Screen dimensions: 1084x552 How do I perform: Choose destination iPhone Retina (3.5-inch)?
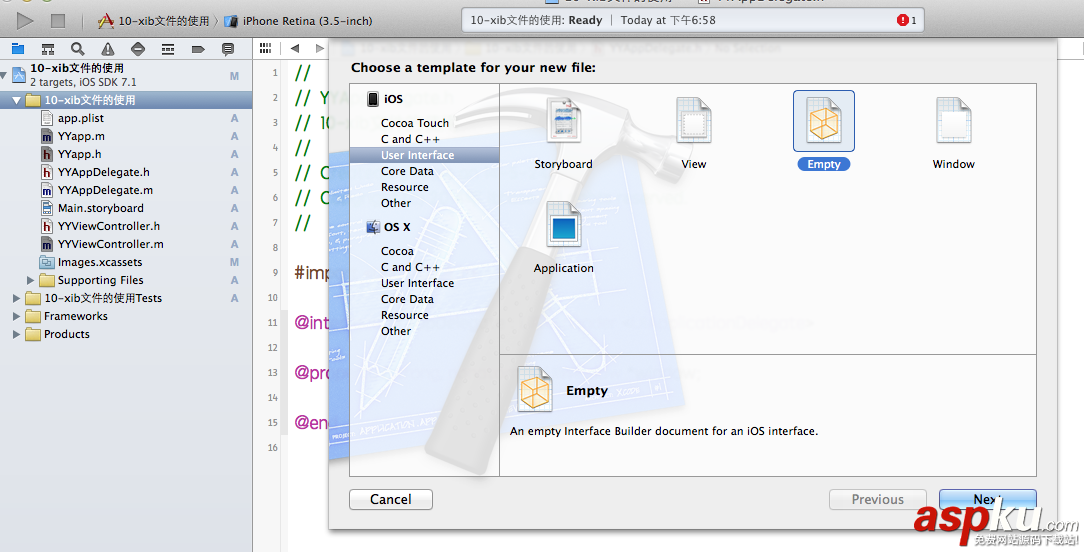coord(299,21)
